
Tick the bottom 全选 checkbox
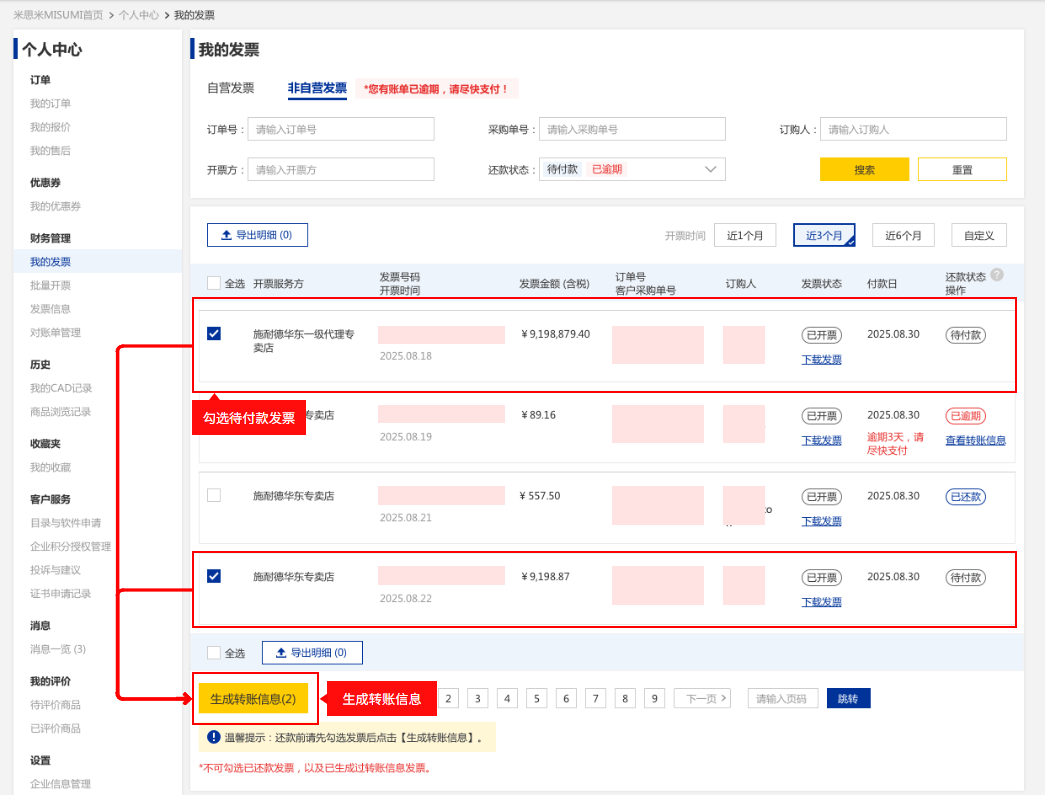(x=214, y=653)
